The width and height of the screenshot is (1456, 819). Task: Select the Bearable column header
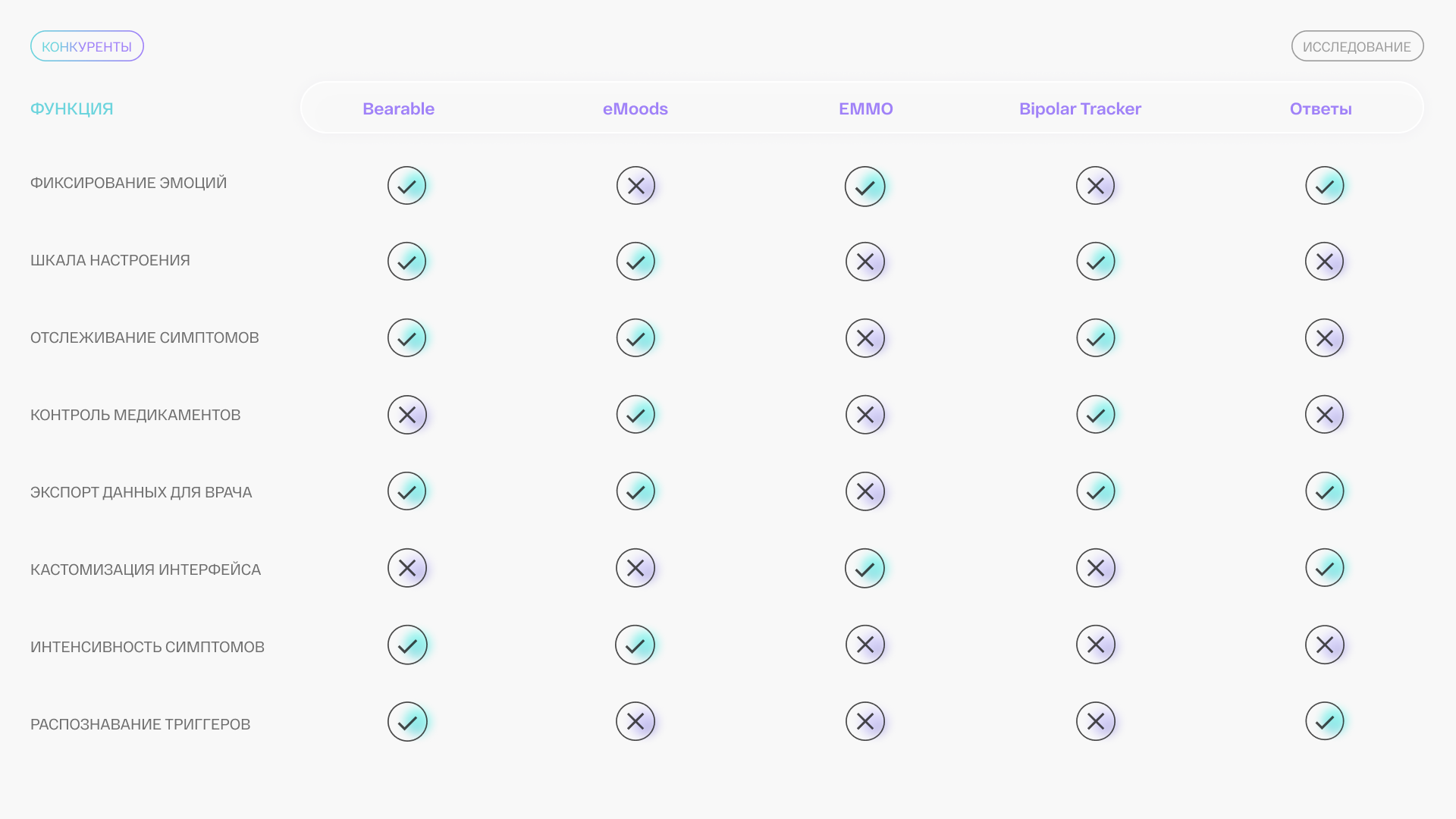pyautogui.click(x=398, y=109)
